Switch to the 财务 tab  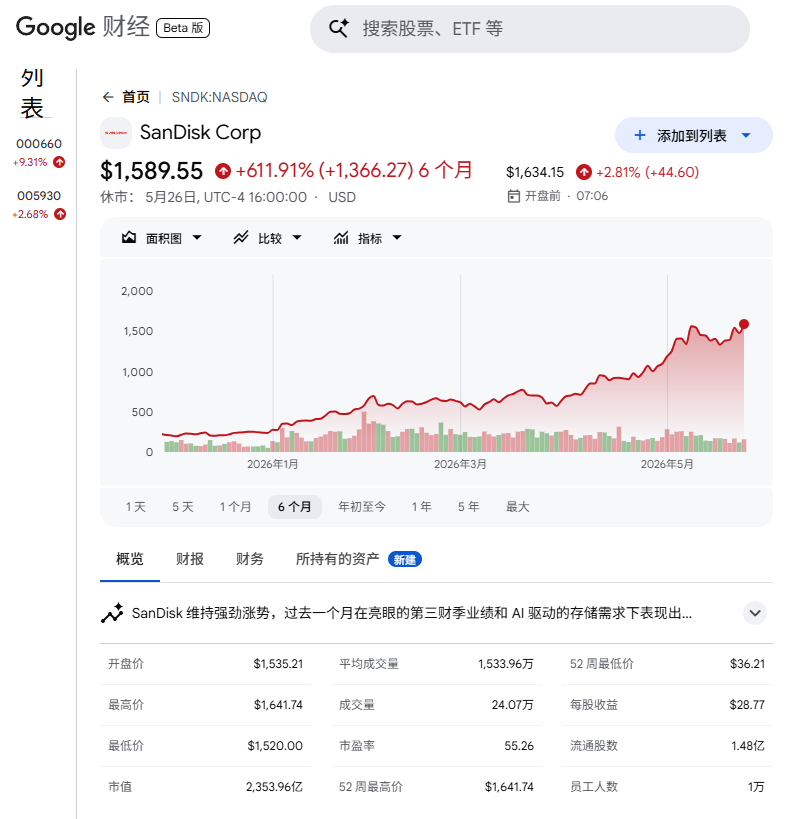coord(250,559)
